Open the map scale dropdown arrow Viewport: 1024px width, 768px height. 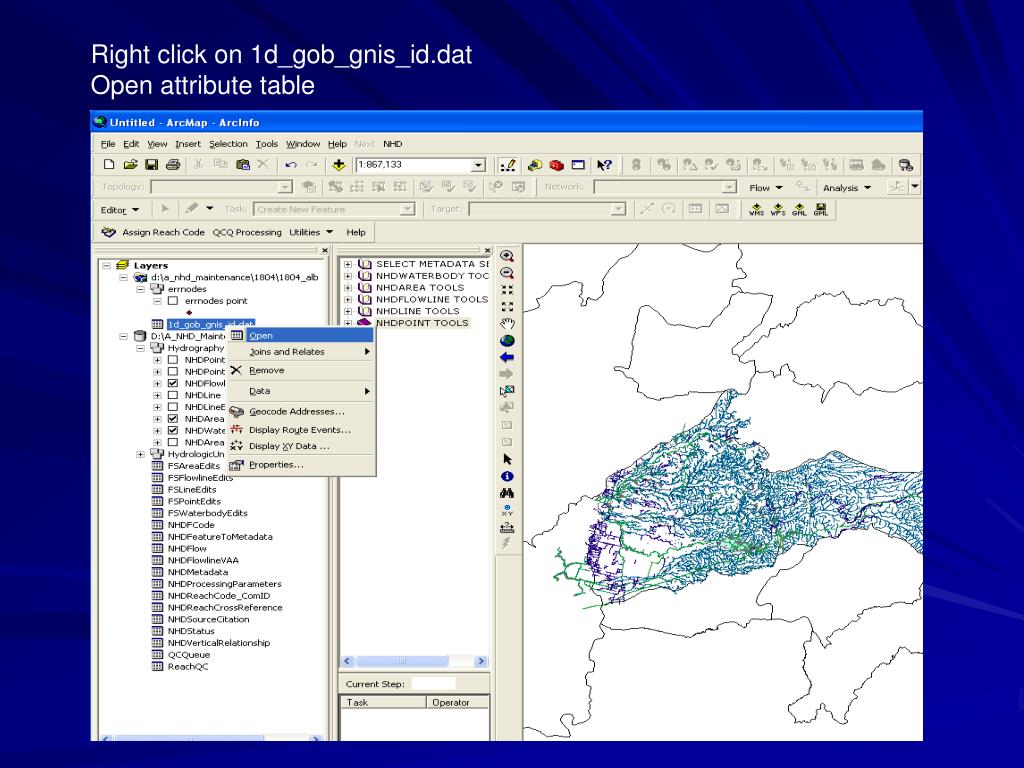click(x=478, y=165)
